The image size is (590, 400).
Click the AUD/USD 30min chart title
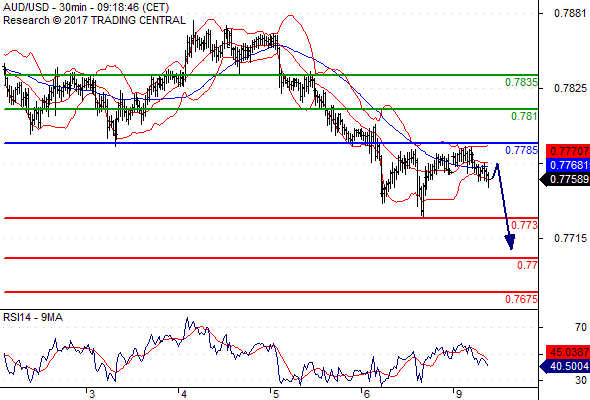tap(86, 7)
